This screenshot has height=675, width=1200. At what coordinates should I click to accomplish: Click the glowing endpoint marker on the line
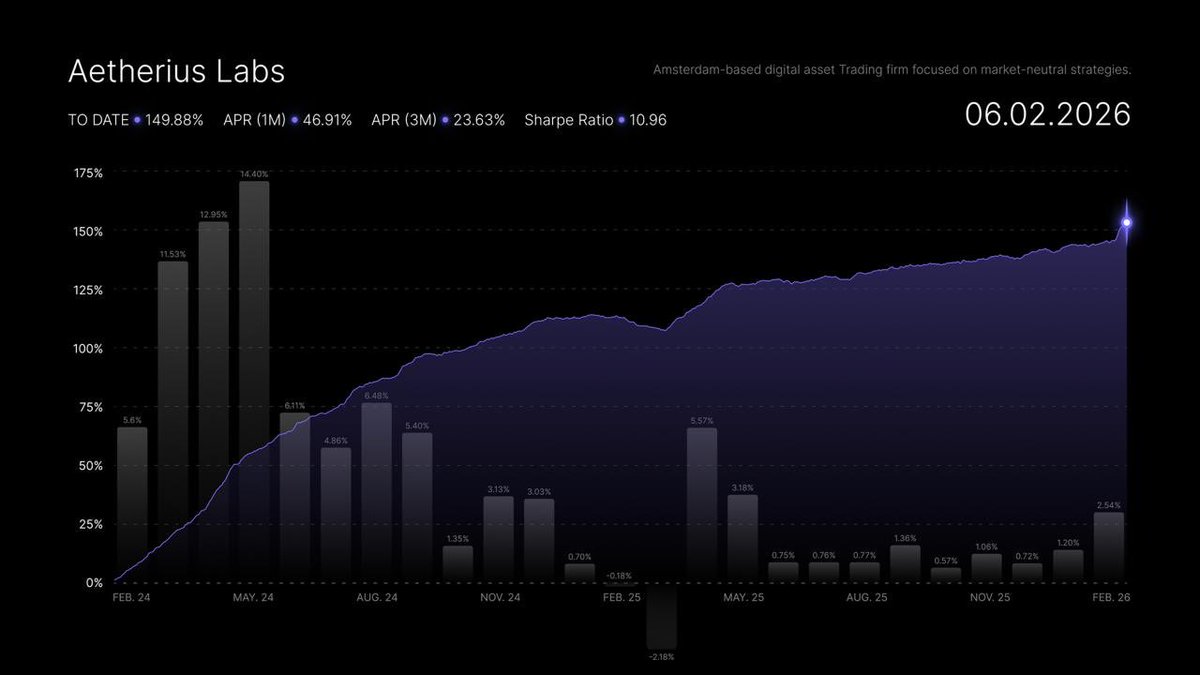pyautogui.click(x=1127, y=222)
